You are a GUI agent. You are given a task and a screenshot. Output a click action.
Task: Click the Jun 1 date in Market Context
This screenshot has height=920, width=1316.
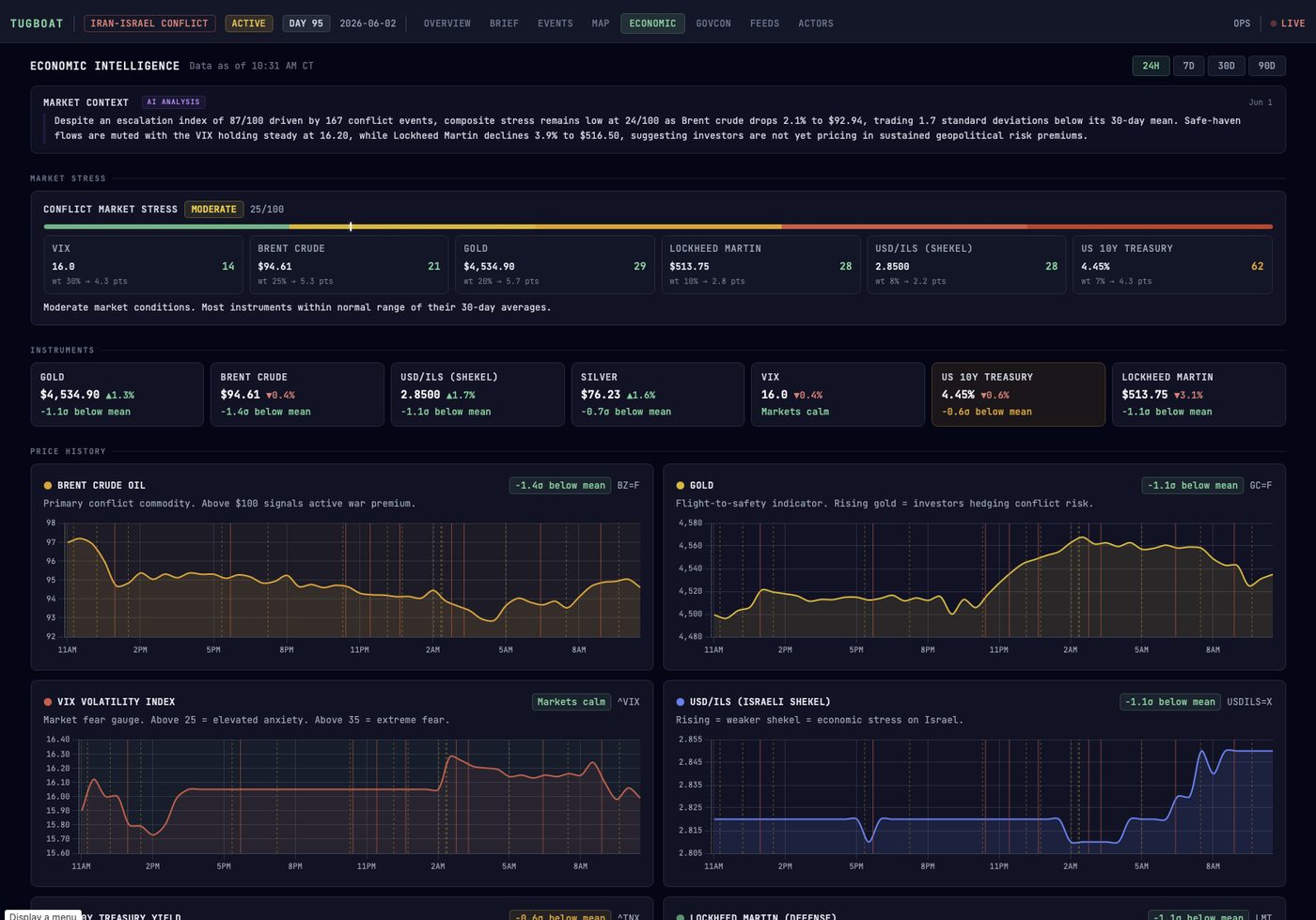click(x=1261, y=102)
